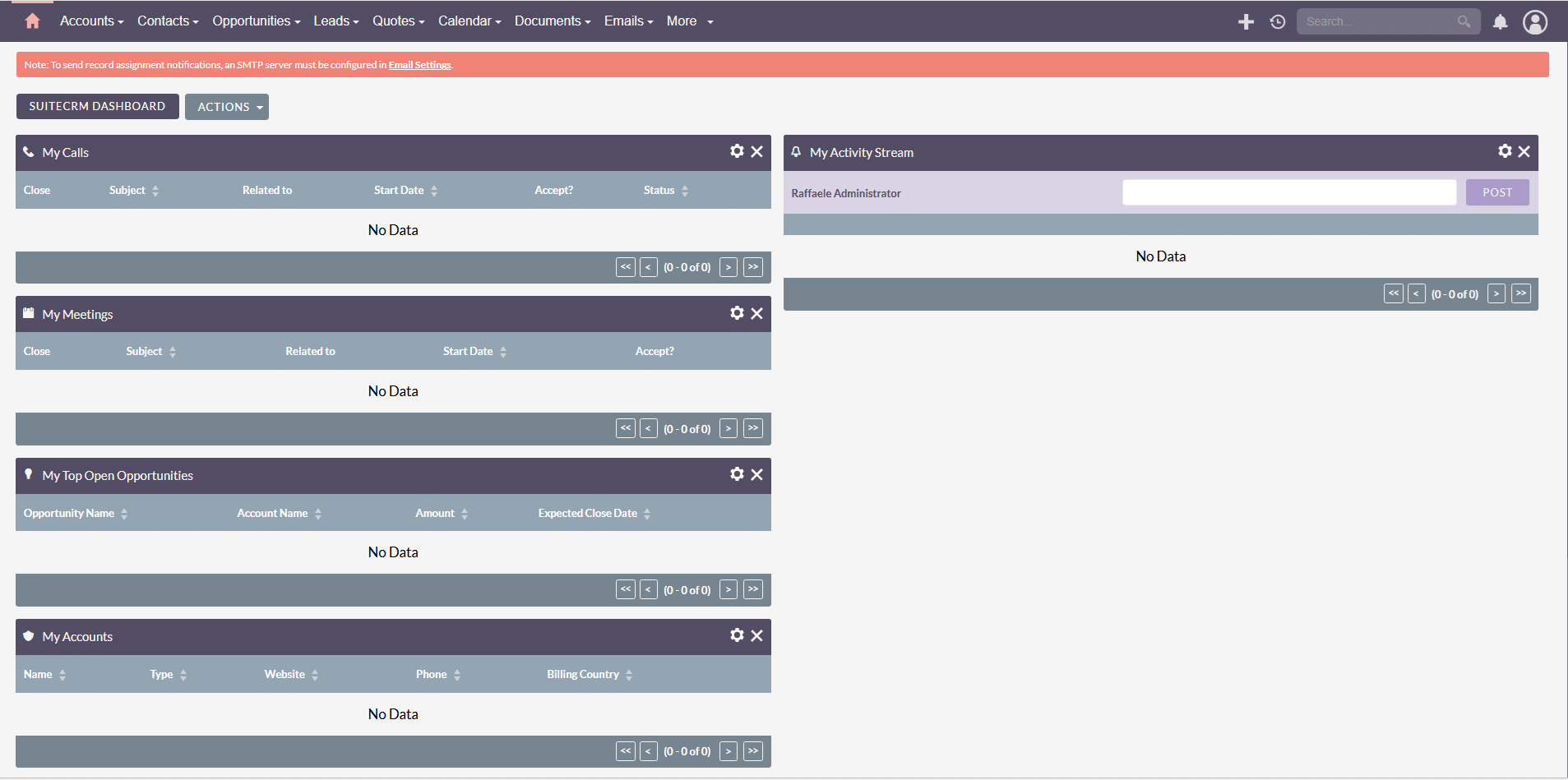The image size is (1568, 780).
Task: Follow the Email Settings link
Action: click(419, 65)
